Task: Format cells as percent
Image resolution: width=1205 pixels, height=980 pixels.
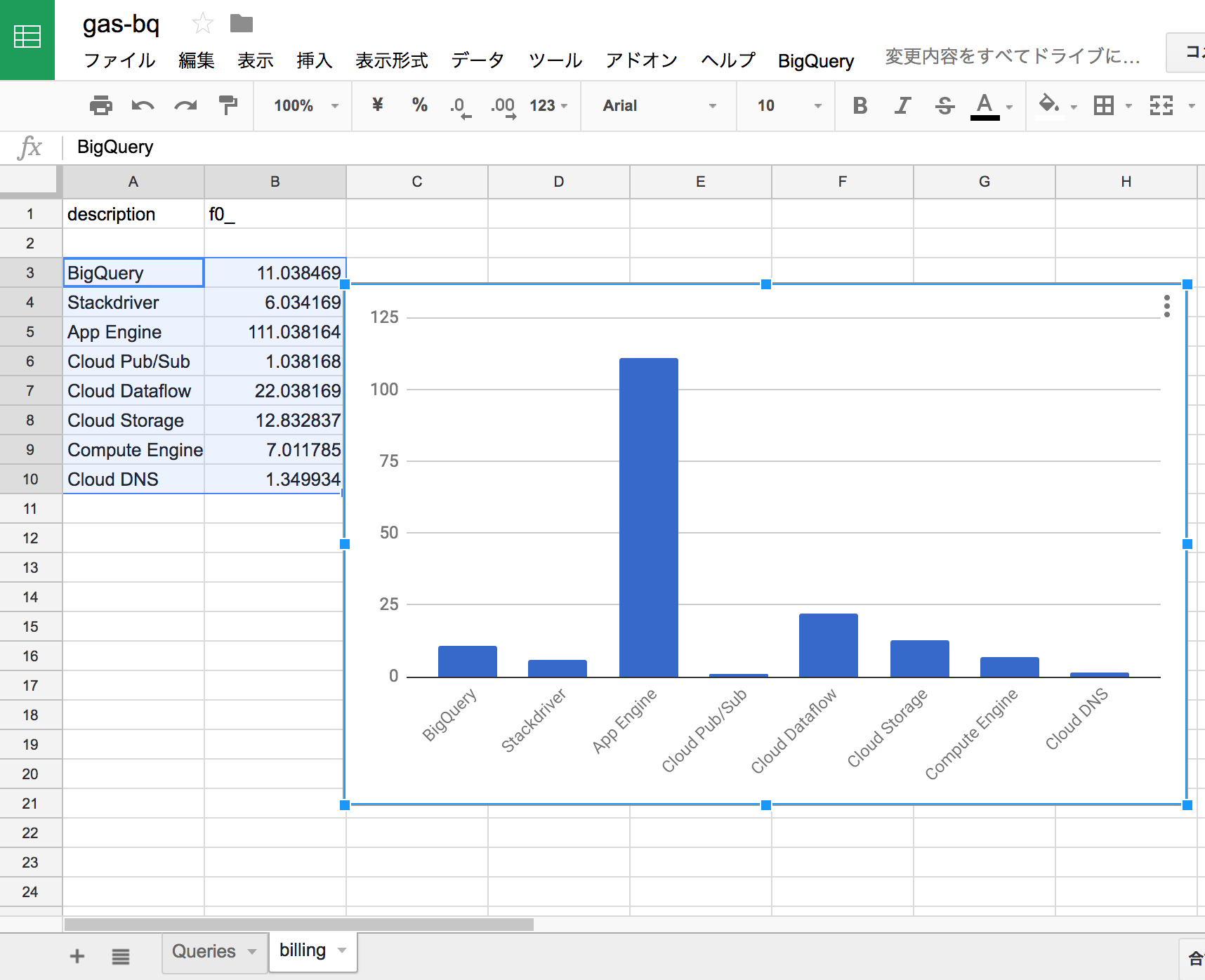Action: (420, 105)
